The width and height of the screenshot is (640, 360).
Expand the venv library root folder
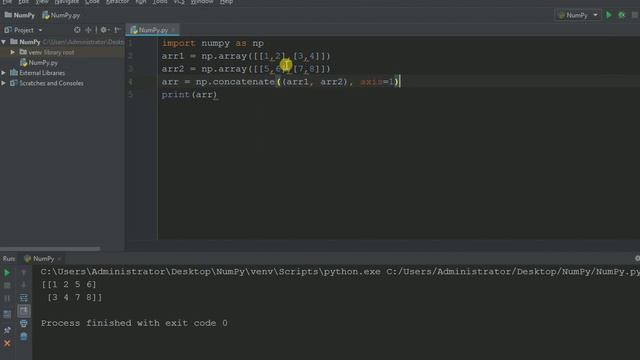point(13,52)
